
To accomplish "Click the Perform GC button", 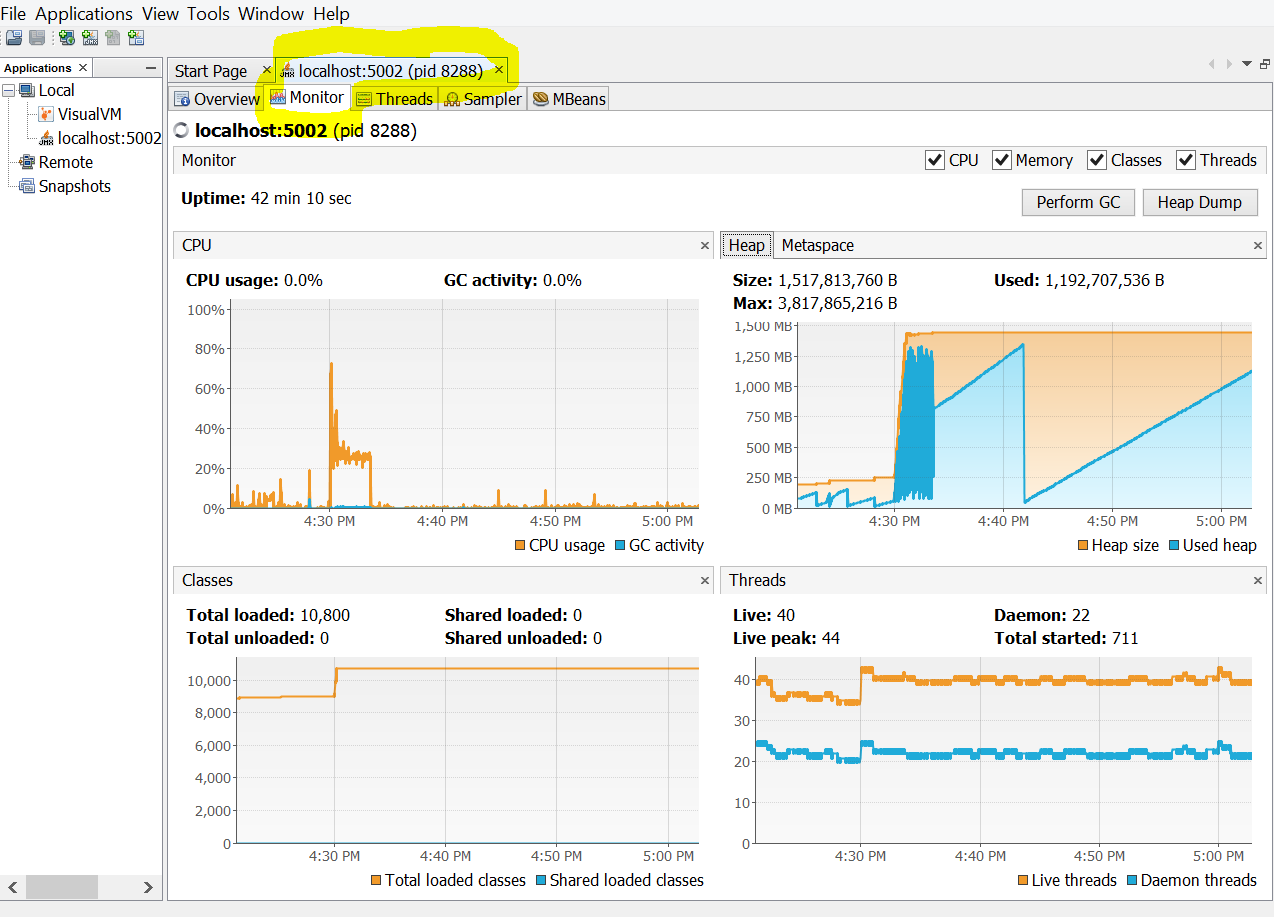I will (x=1078, y=202).
